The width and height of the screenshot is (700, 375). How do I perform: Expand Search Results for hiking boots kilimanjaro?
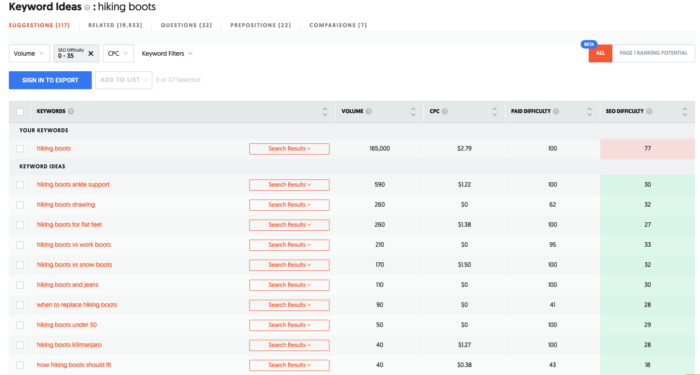289,345
